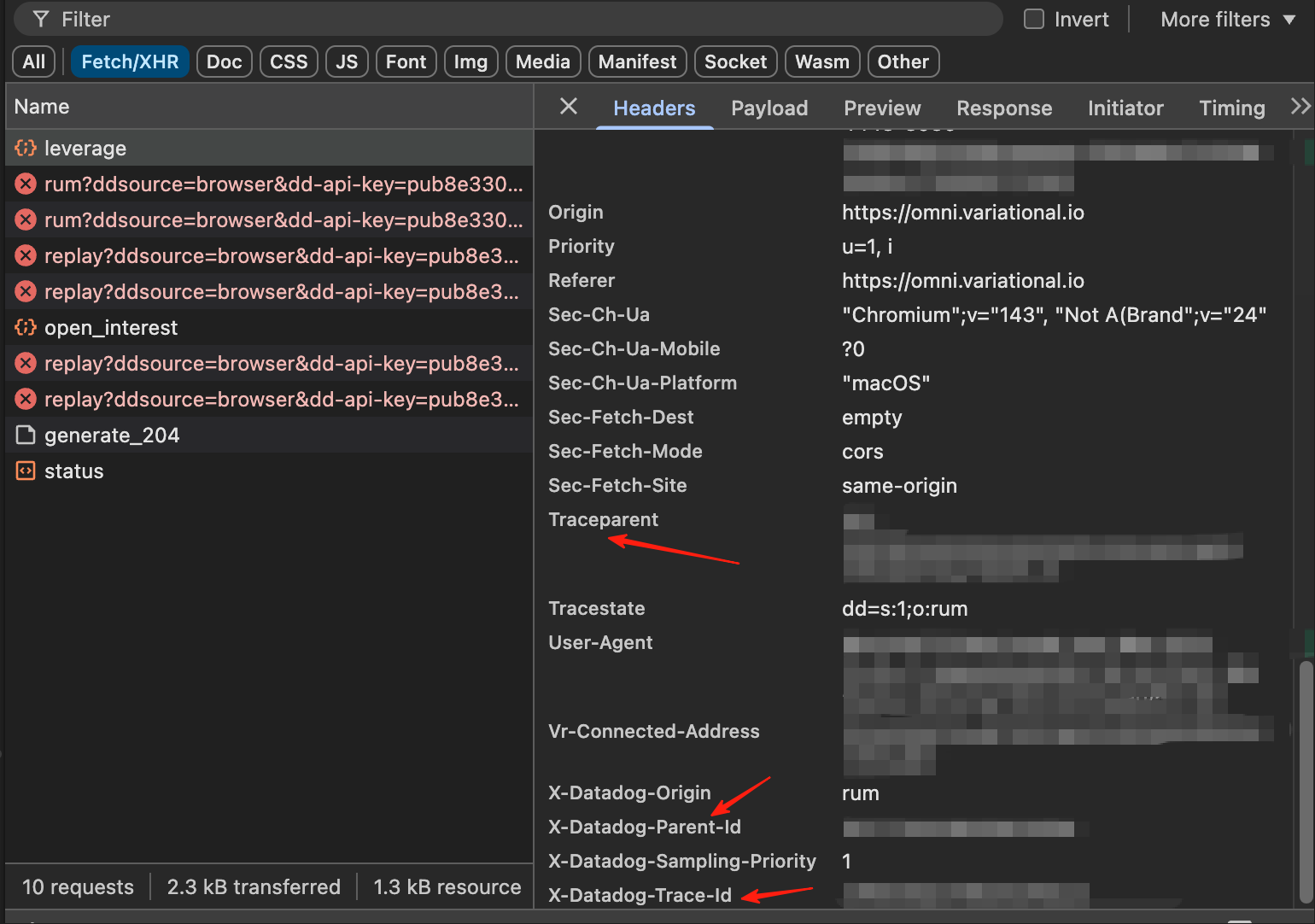1315x924 pixels.
Task: Click the 2.3 kB transferred status entry
Action: click(x=254, y=886)
